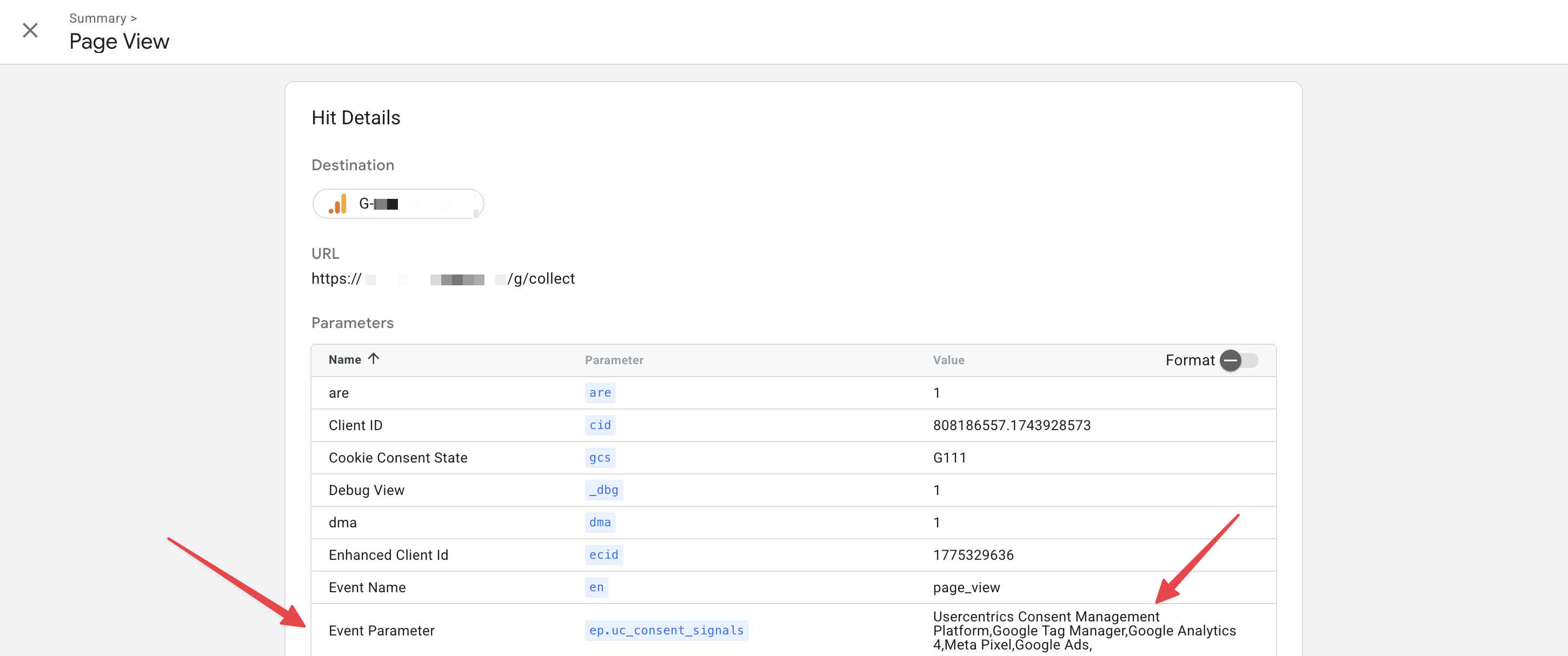Toggle the Format switch
Screen dimensions: 1568x656
(1239, 360)
